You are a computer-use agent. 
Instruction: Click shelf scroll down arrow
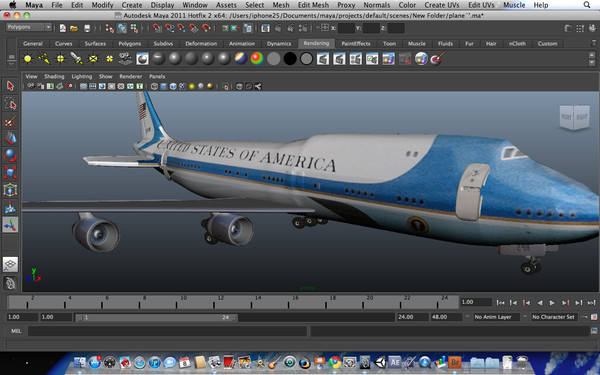(592, 63)
